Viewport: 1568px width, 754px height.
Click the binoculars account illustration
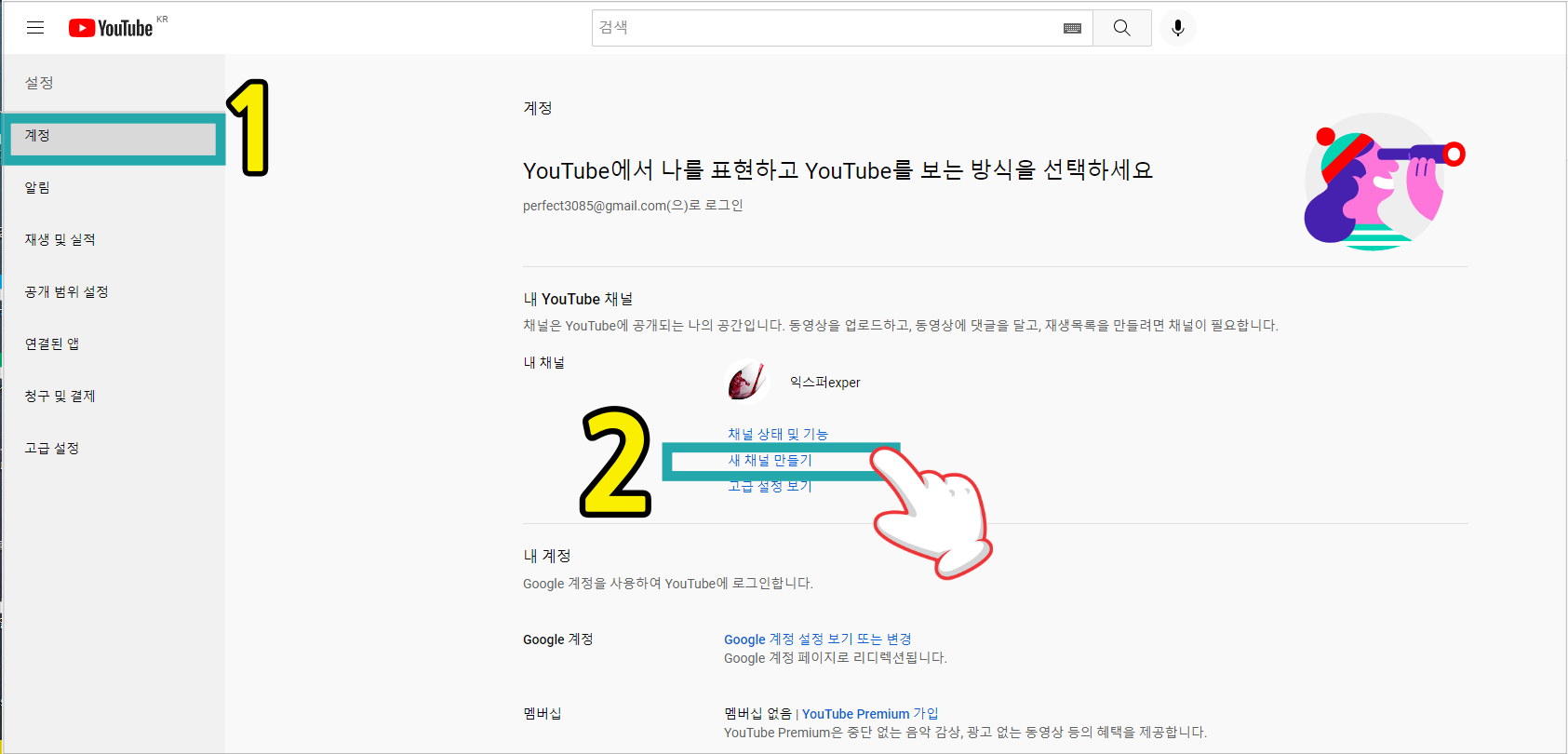(1385, 182)
